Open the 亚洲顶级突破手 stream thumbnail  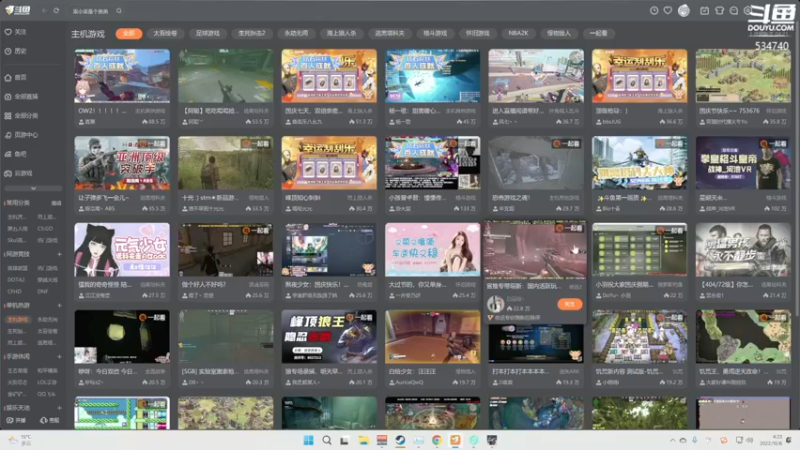coord(122,163)
